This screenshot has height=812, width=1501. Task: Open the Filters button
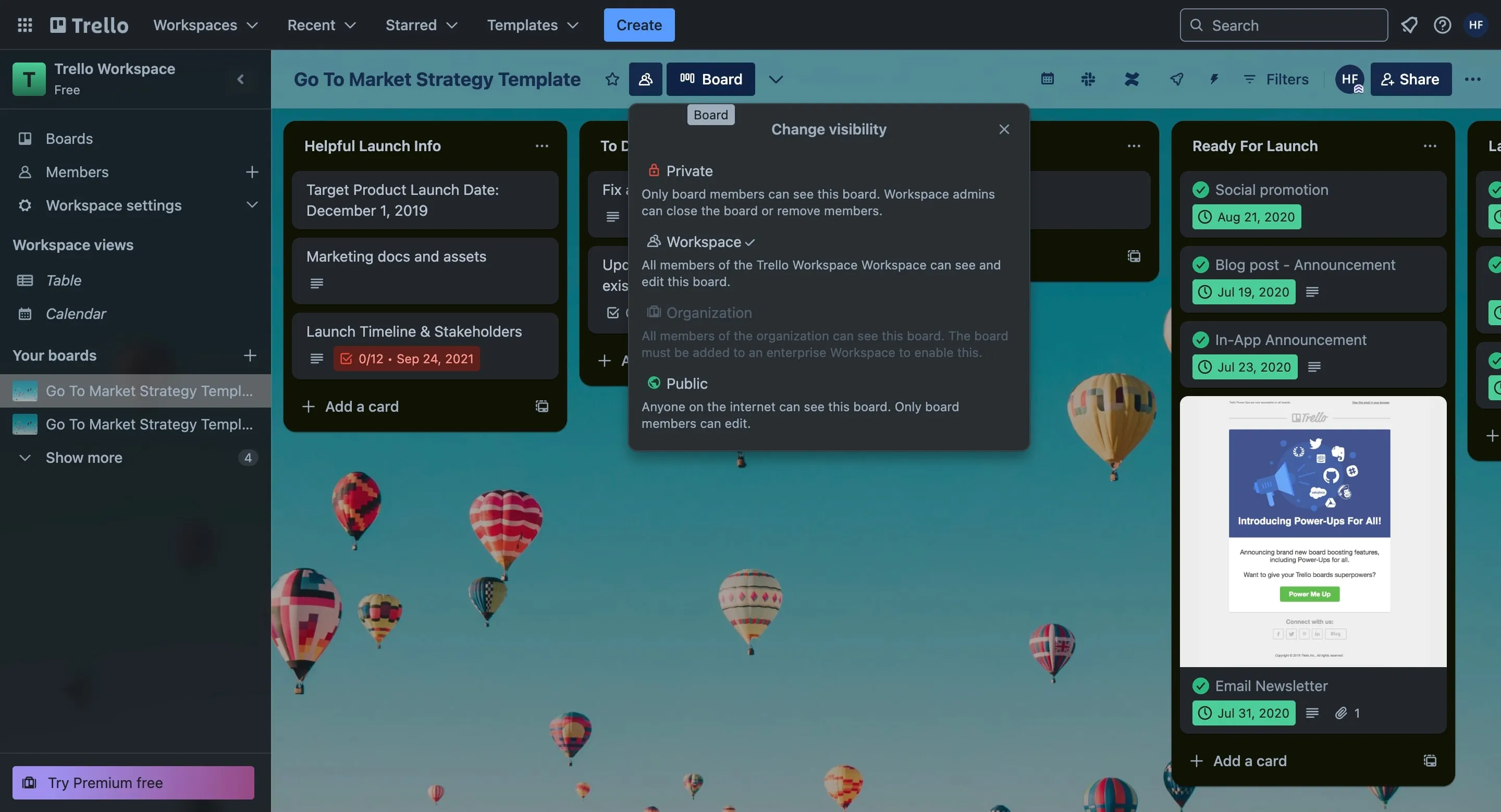(x=1275, y=79)
